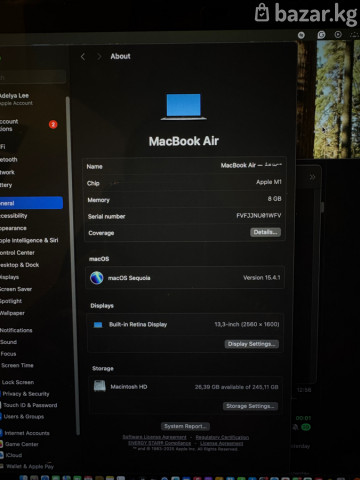Select the highlighted General sidebar item

click(31, 203)
